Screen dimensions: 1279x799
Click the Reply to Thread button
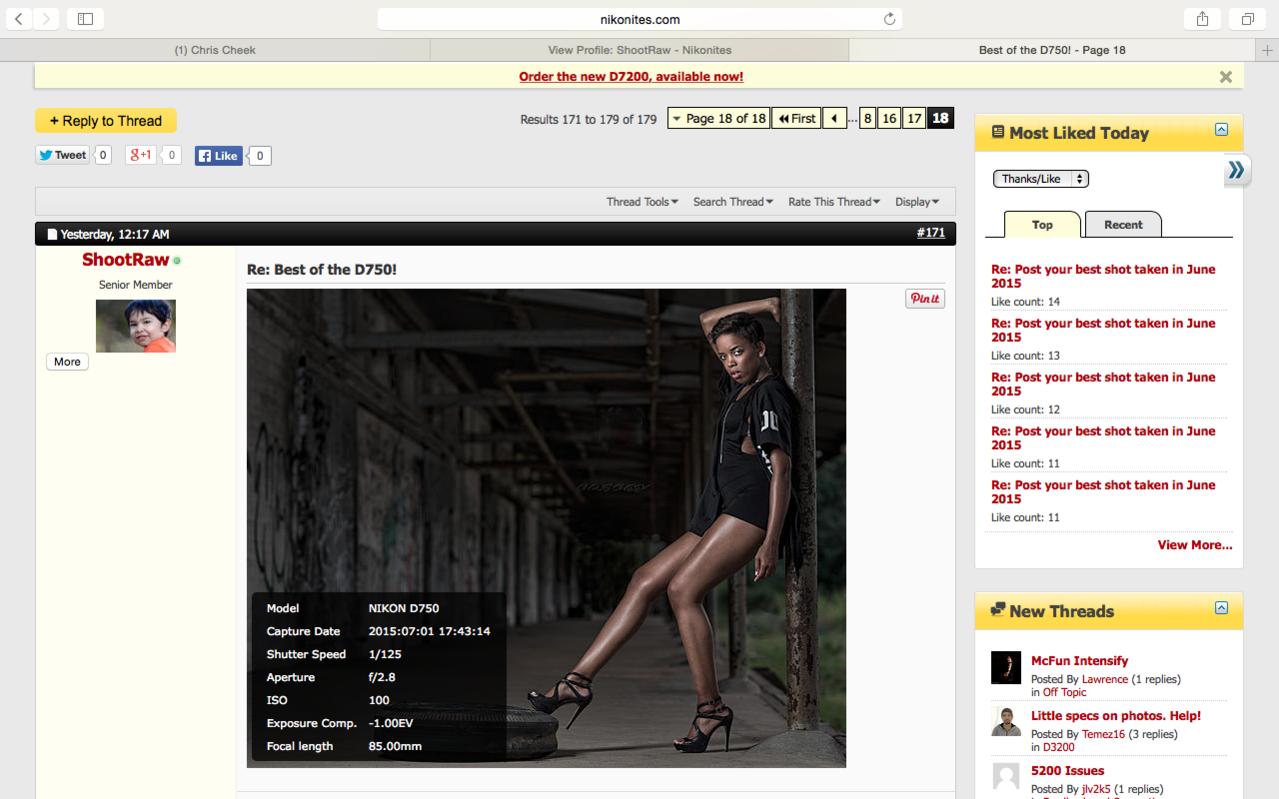(x=106, y=121)
